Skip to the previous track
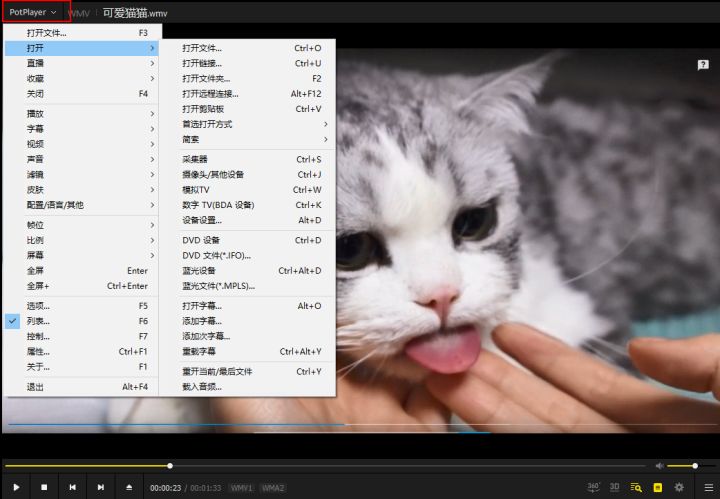Viewport: 720px width, 499px height. (x=73, y=487)
